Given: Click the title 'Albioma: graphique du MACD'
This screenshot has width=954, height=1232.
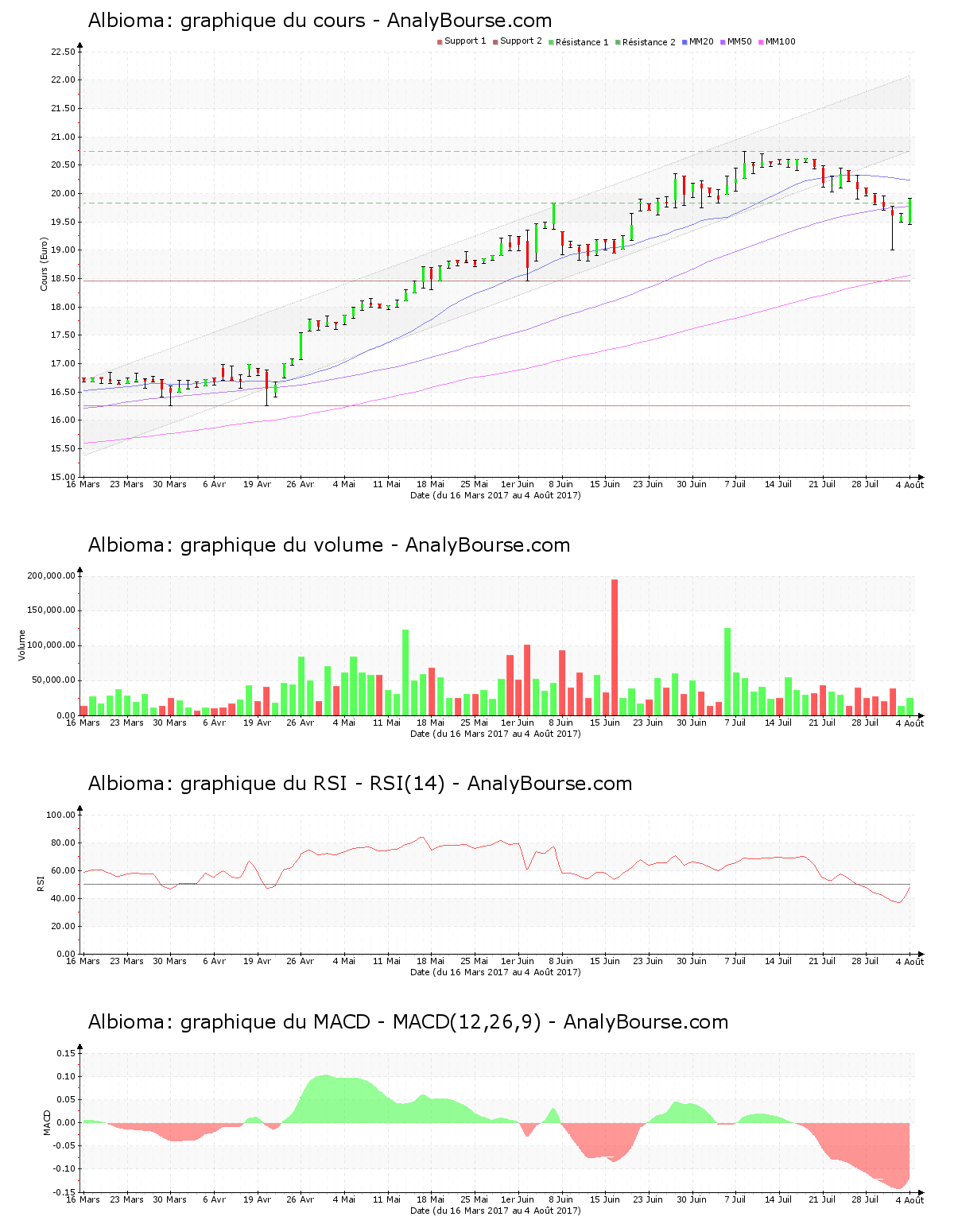Looking at the screenshot, I should coord(229,1022).
